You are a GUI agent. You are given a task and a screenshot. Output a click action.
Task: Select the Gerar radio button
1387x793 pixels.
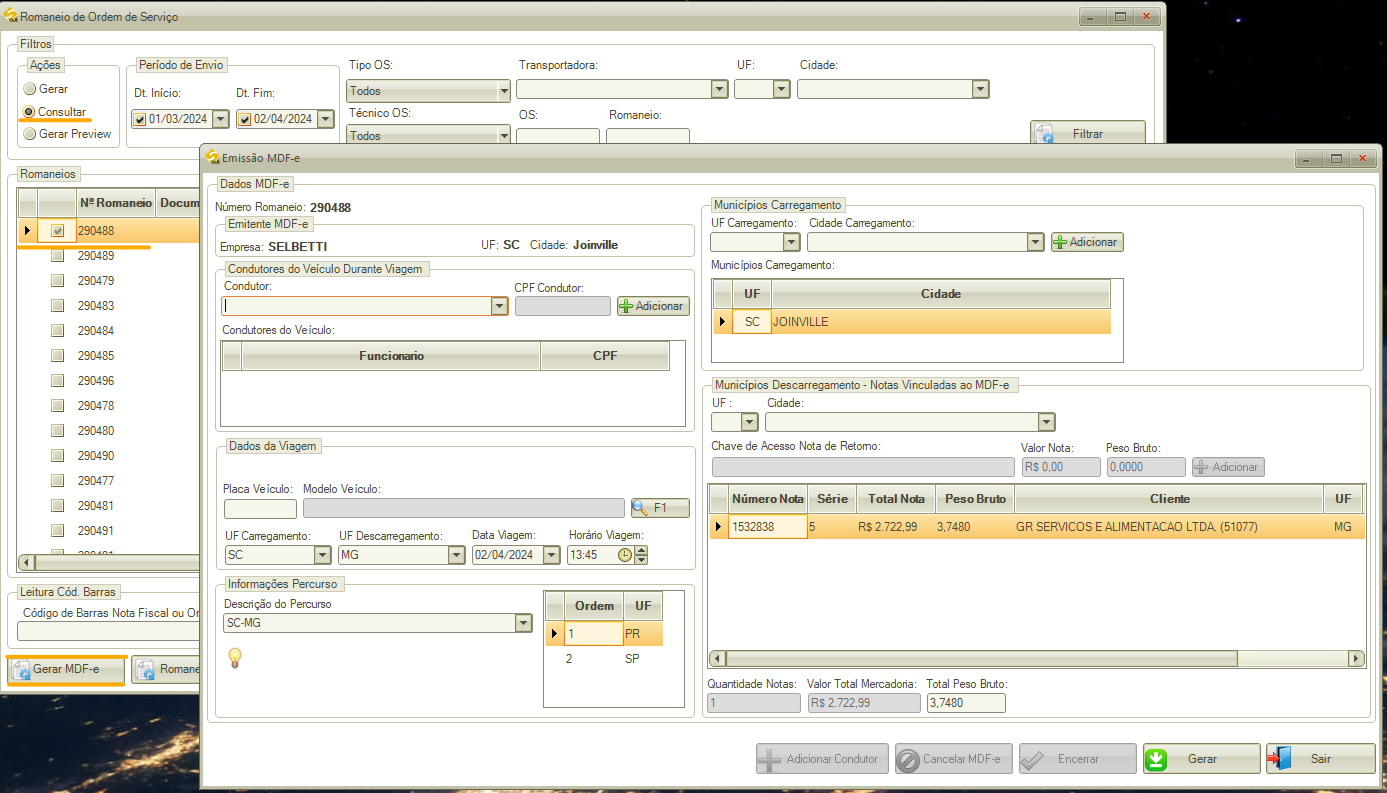29,89
